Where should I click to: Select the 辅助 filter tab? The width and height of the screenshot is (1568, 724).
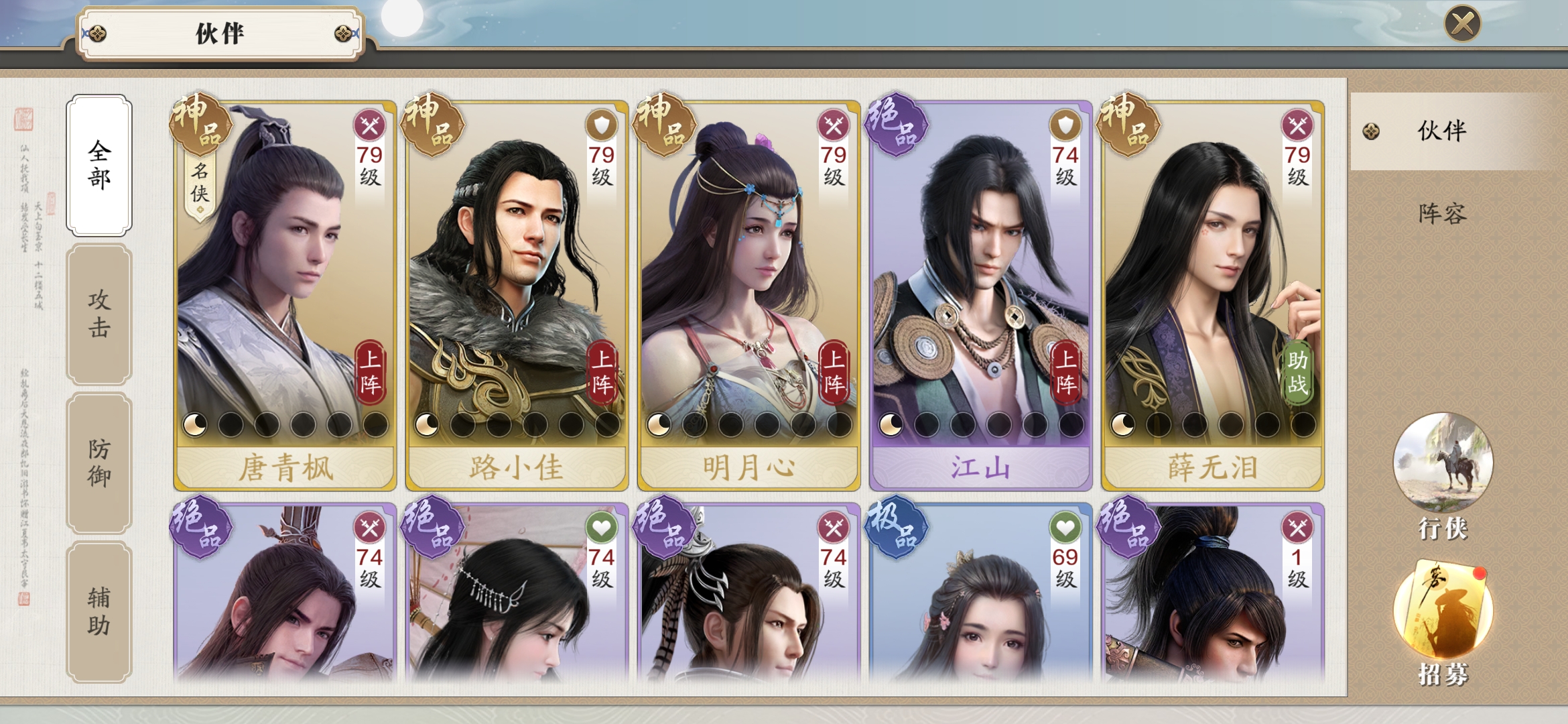(99, 611)
